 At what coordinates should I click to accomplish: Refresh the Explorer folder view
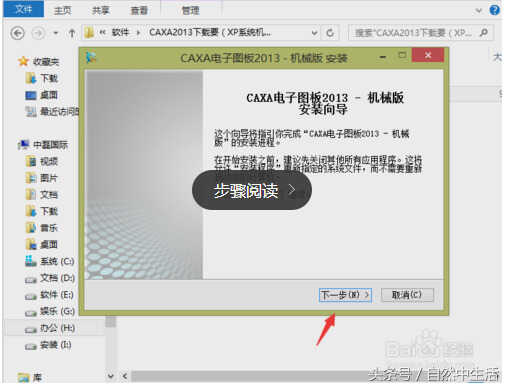330,33
